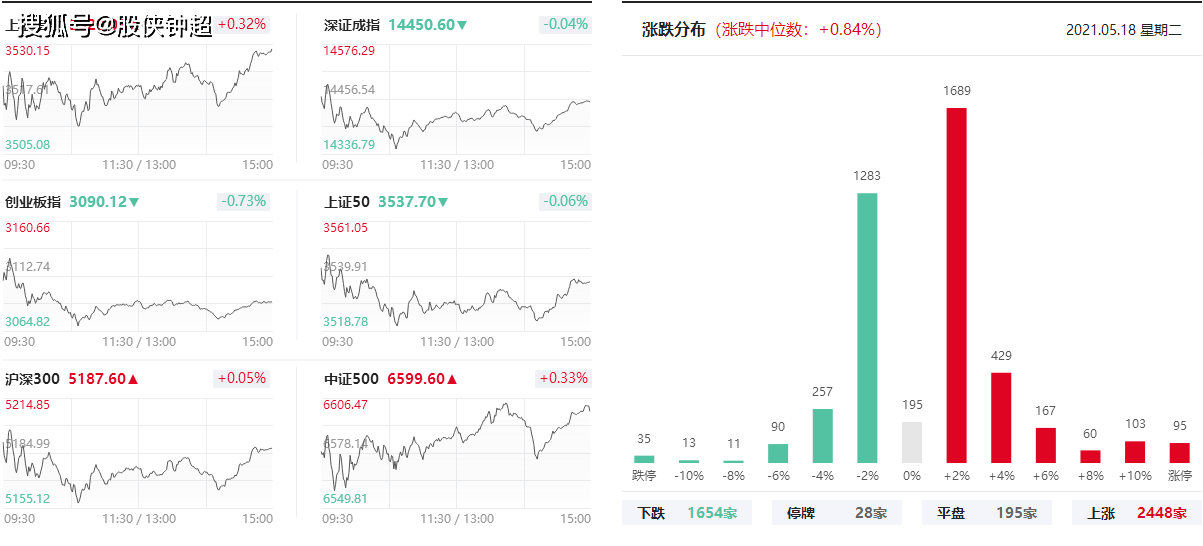
Task: Click the green -2% bar (1283)
Action: click(x=867, y=327)
